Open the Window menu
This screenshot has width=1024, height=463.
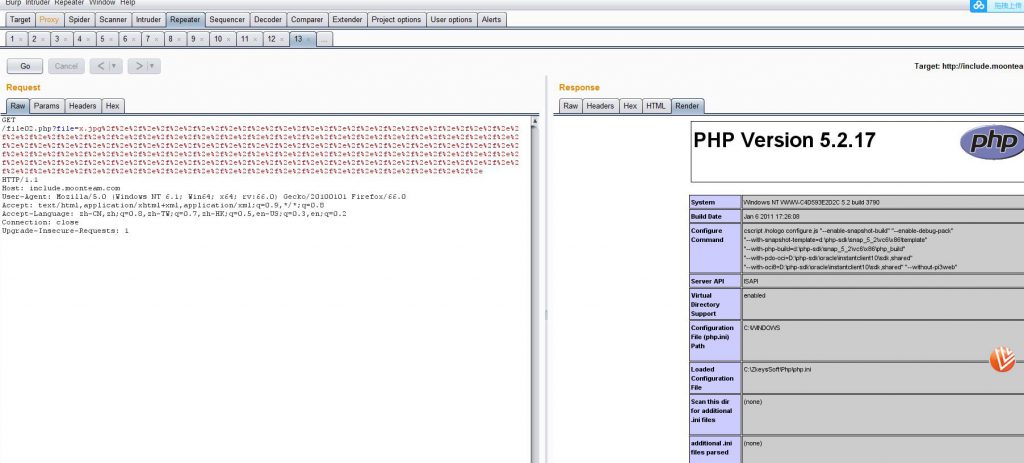point(102,3)
